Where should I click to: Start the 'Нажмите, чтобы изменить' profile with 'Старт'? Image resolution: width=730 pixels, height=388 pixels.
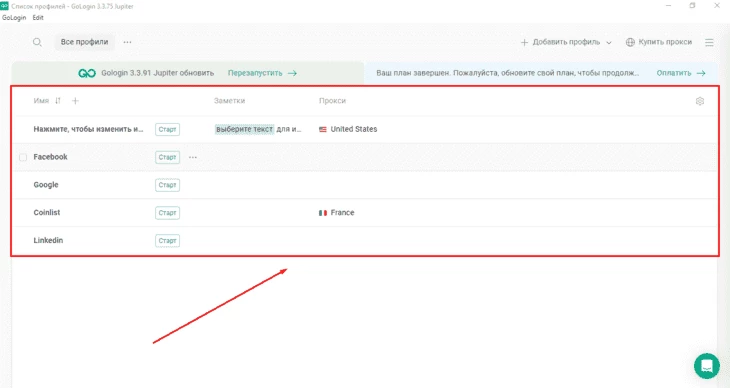coord(168,129)
